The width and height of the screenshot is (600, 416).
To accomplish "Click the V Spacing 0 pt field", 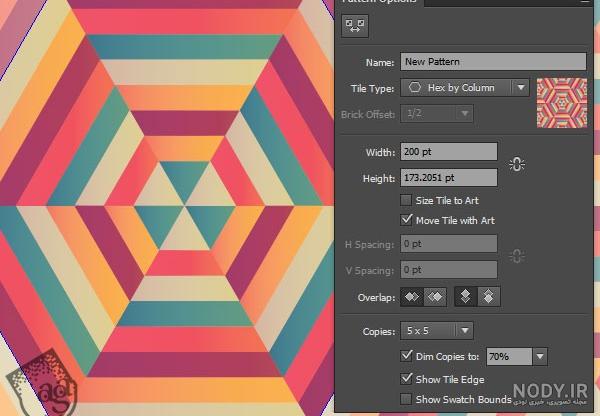I will 449,270.
